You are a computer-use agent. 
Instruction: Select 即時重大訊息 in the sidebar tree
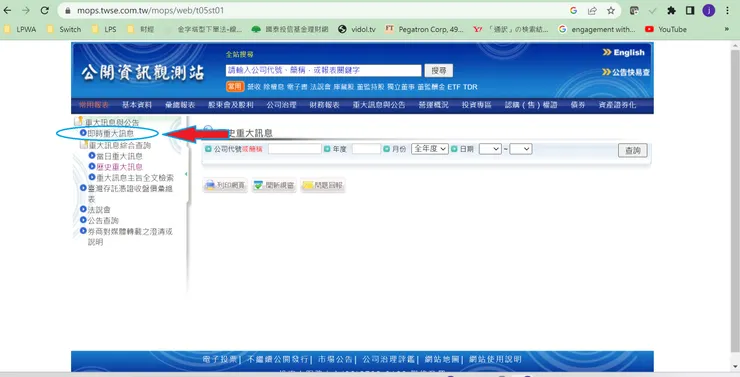click(110, 134)
